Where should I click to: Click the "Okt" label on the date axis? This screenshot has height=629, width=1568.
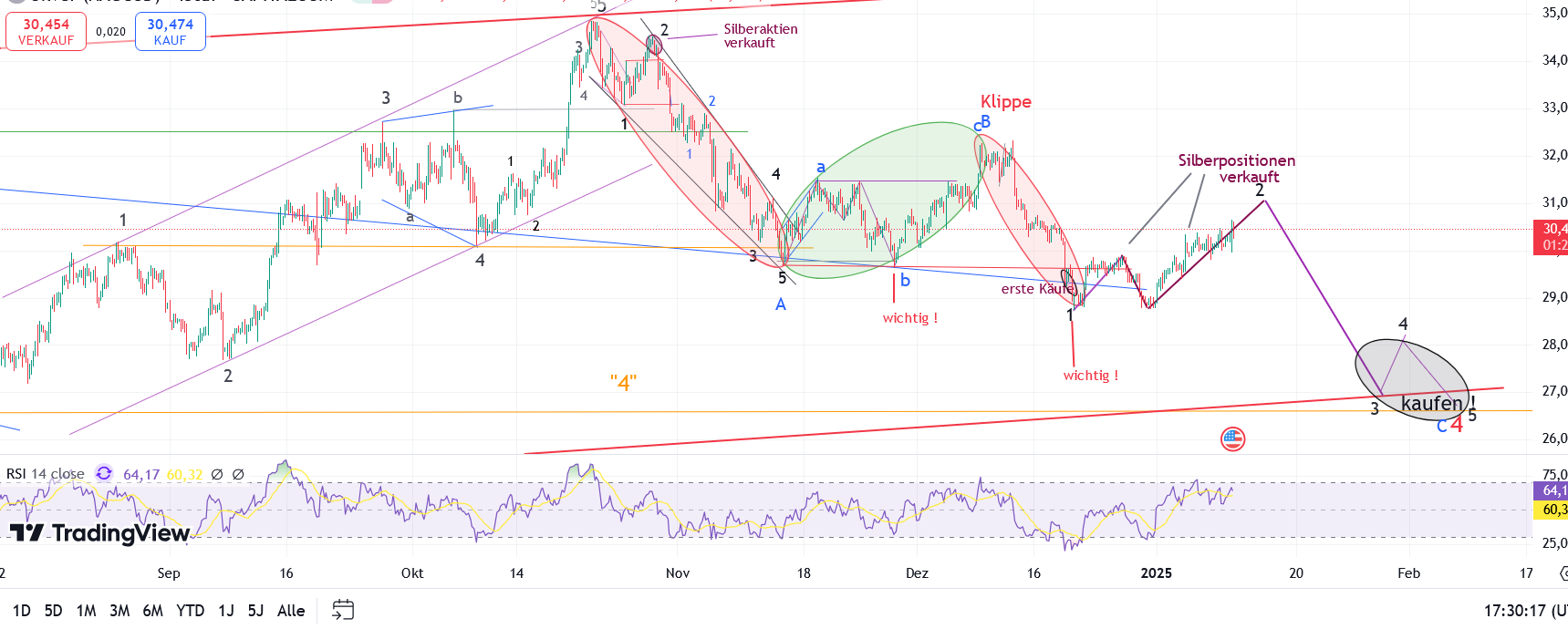[x=412, y=573]
